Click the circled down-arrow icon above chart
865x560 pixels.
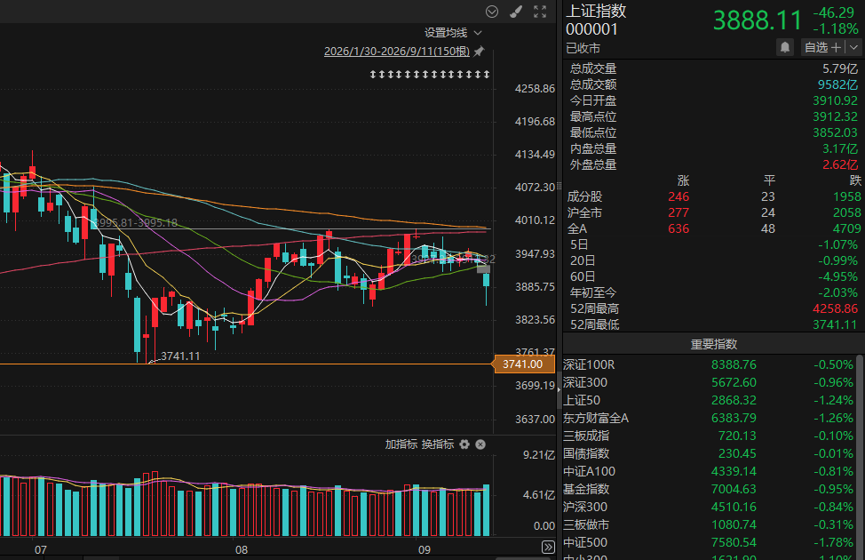[492, 12]
